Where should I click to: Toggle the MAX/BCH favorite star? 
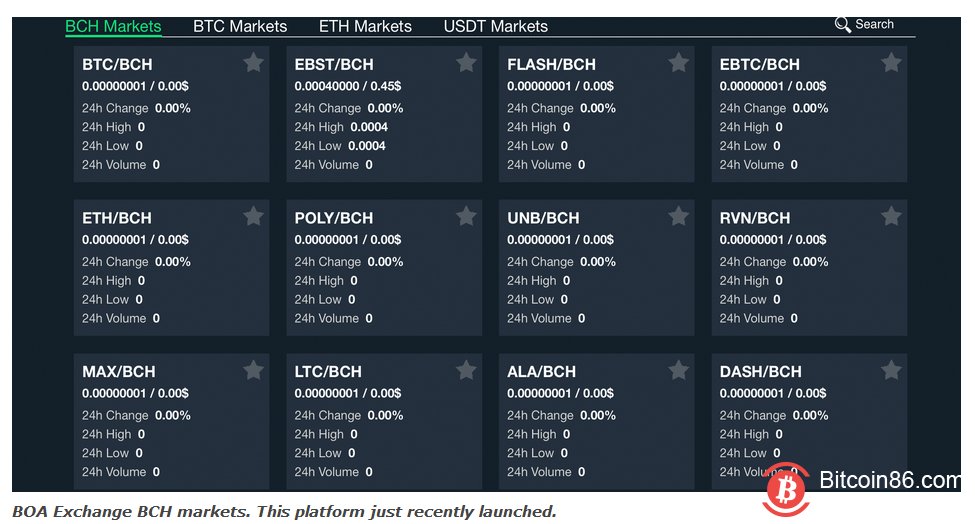click(254, 370)
